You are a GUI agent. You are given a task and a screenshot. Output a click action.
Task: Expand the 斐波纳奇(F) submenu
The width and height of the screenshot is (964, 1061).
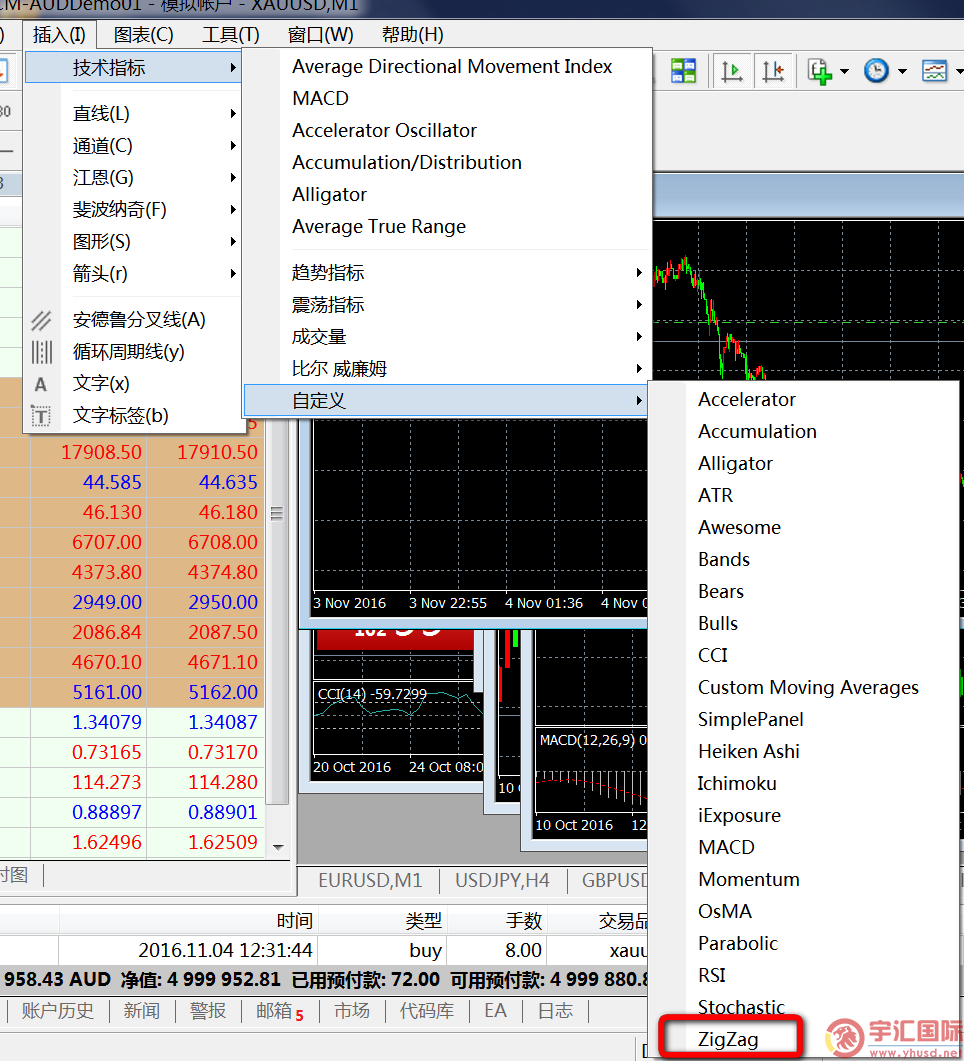pos(120,210)
